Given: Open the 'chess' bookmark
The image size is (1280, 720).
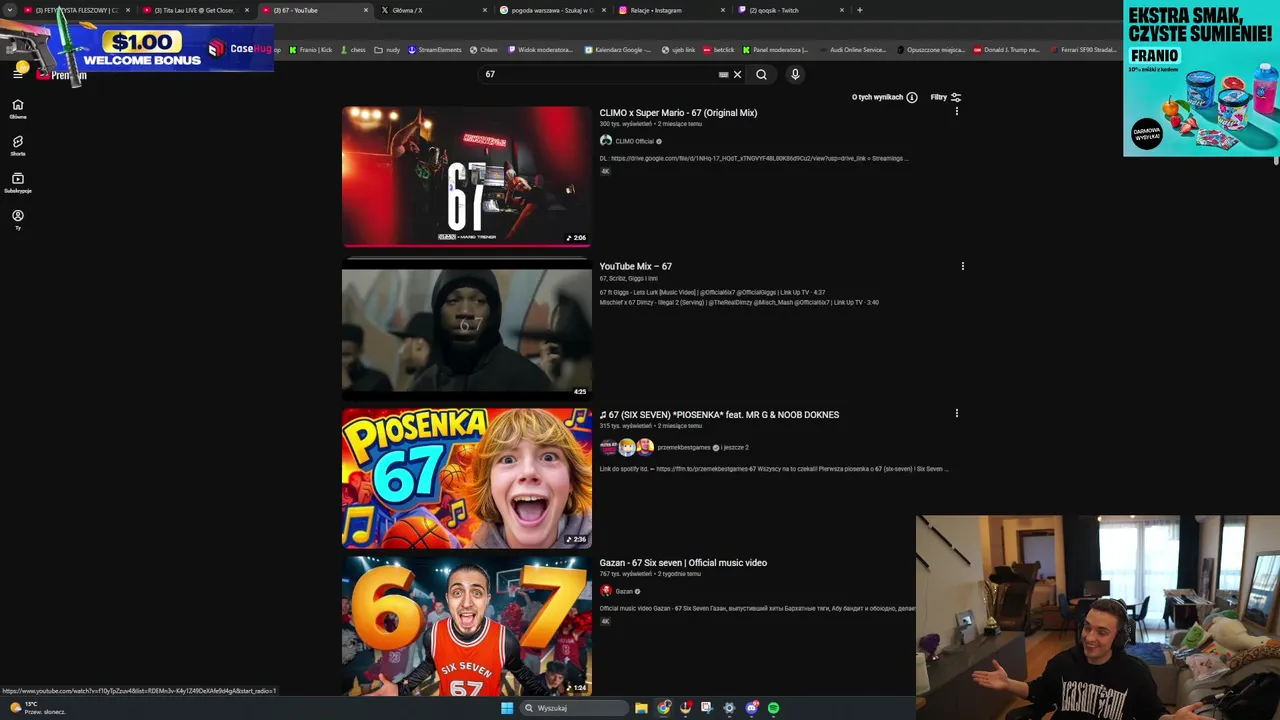Looking at the screenshot, I should pyautogui.click(x=354, y=49).
